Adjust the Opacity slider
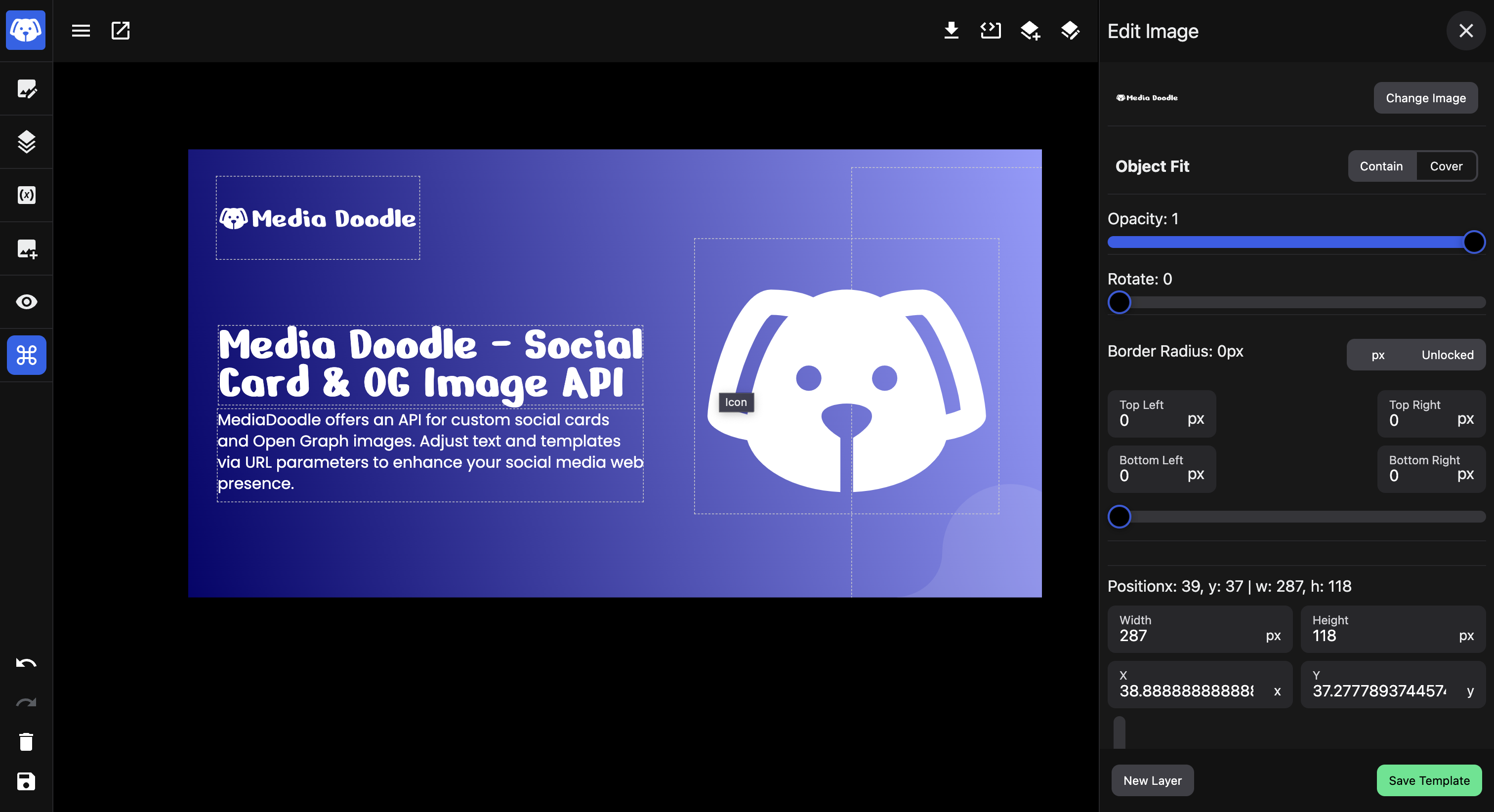The height and width of the screenshot is (812, 1494). pos(1296,242)
